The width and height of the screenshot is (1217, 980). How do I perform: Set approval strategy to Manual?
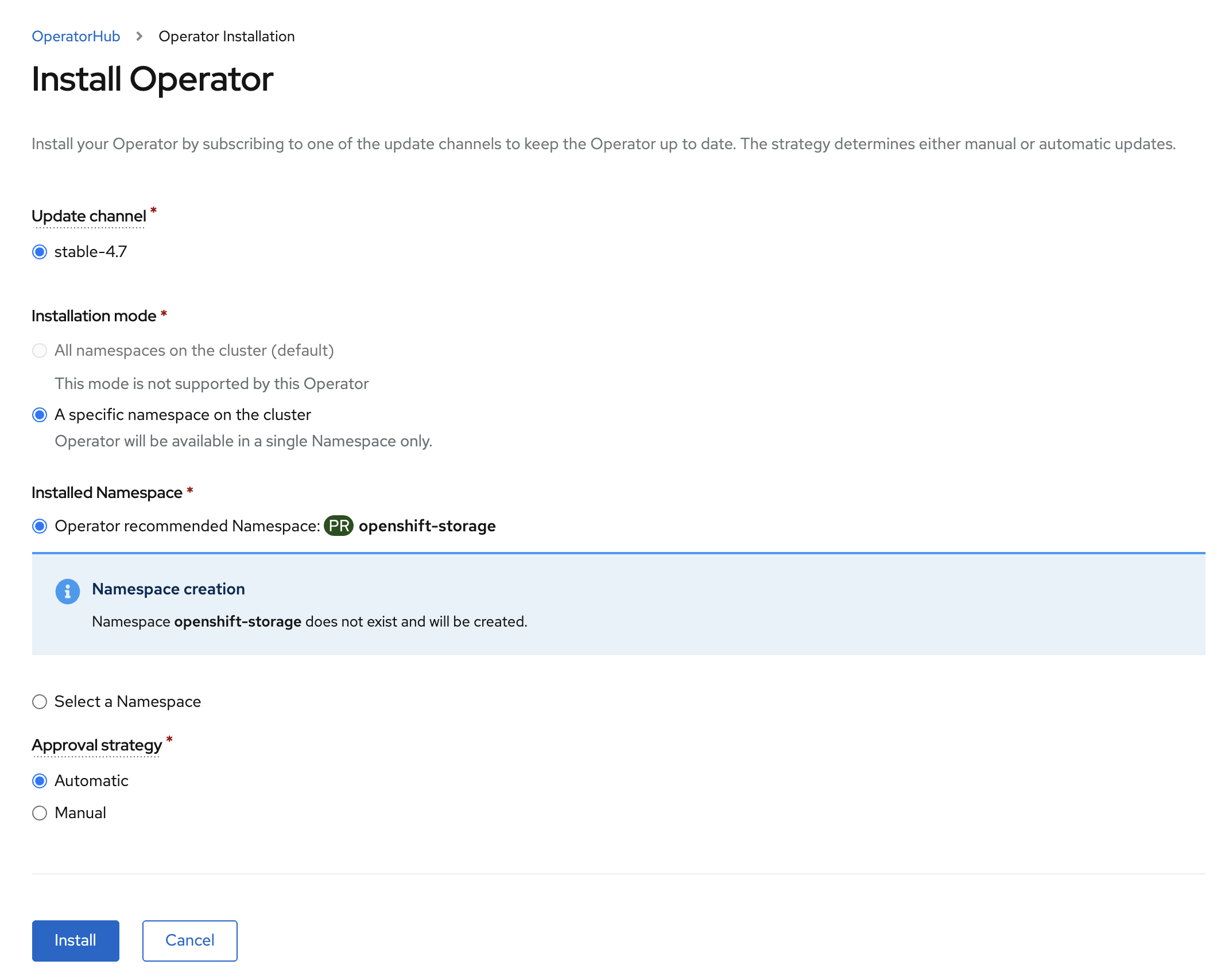point(40,813)
